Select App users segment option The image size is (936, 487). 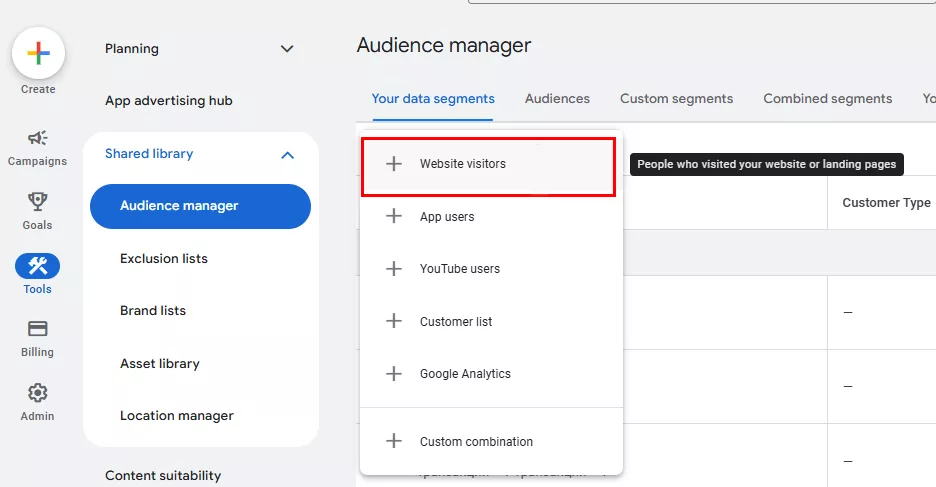(447, 217)
